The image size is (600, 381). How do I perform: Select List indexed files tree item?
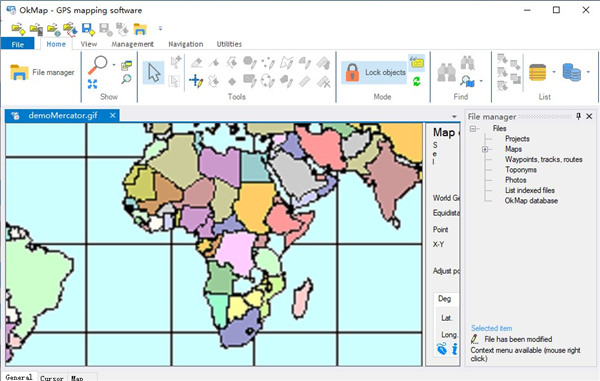tap(530, 190)
